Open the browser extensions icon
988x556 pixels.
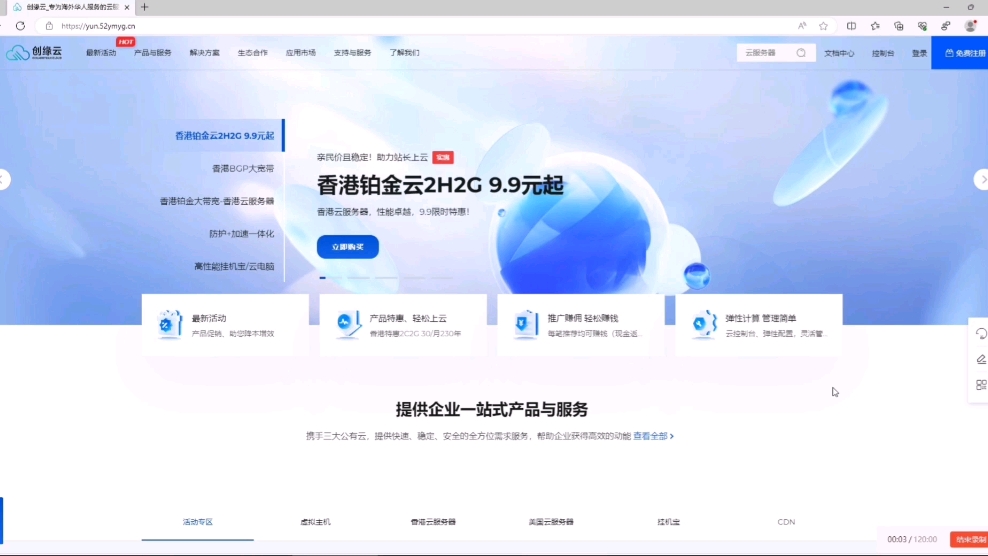click(x=946, y=26)
